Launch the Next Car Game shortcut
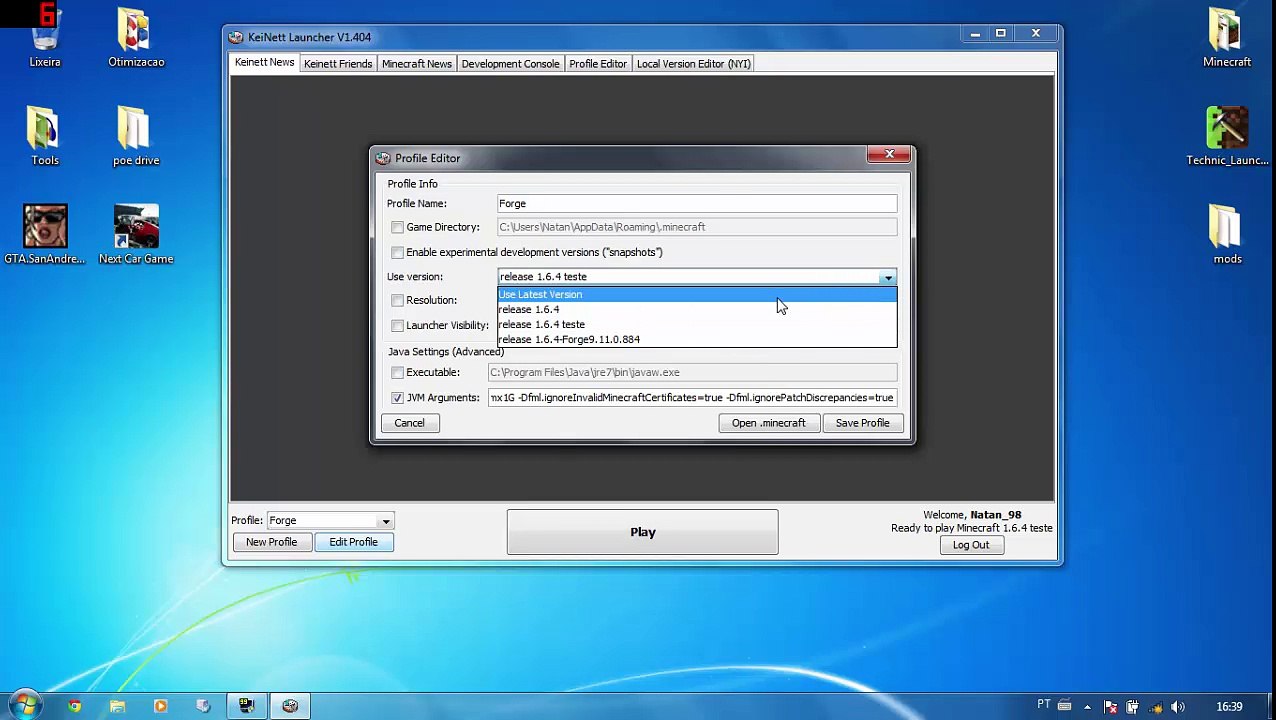Viewport: 1276px width, 720px height. click(136, 234)
